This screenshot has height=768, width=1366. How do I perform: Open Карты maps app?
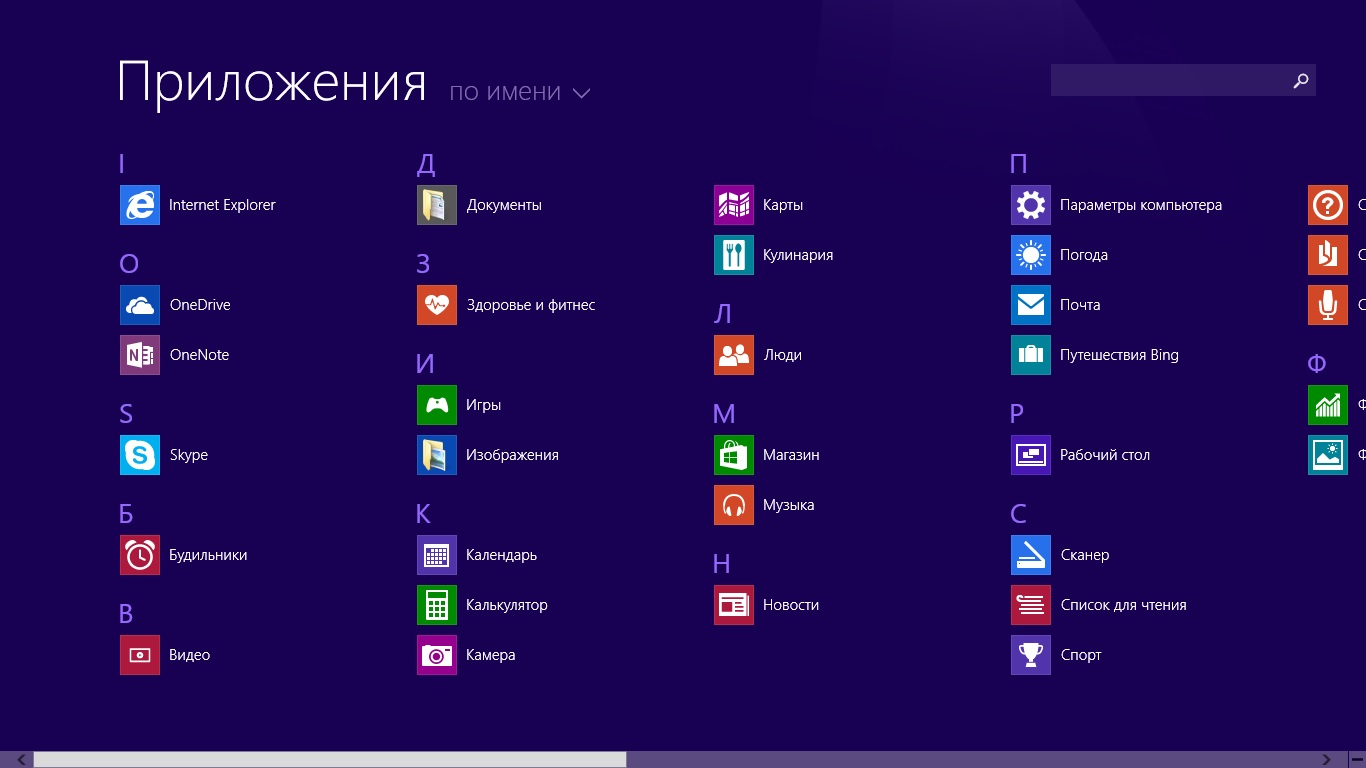coord(759,205)
